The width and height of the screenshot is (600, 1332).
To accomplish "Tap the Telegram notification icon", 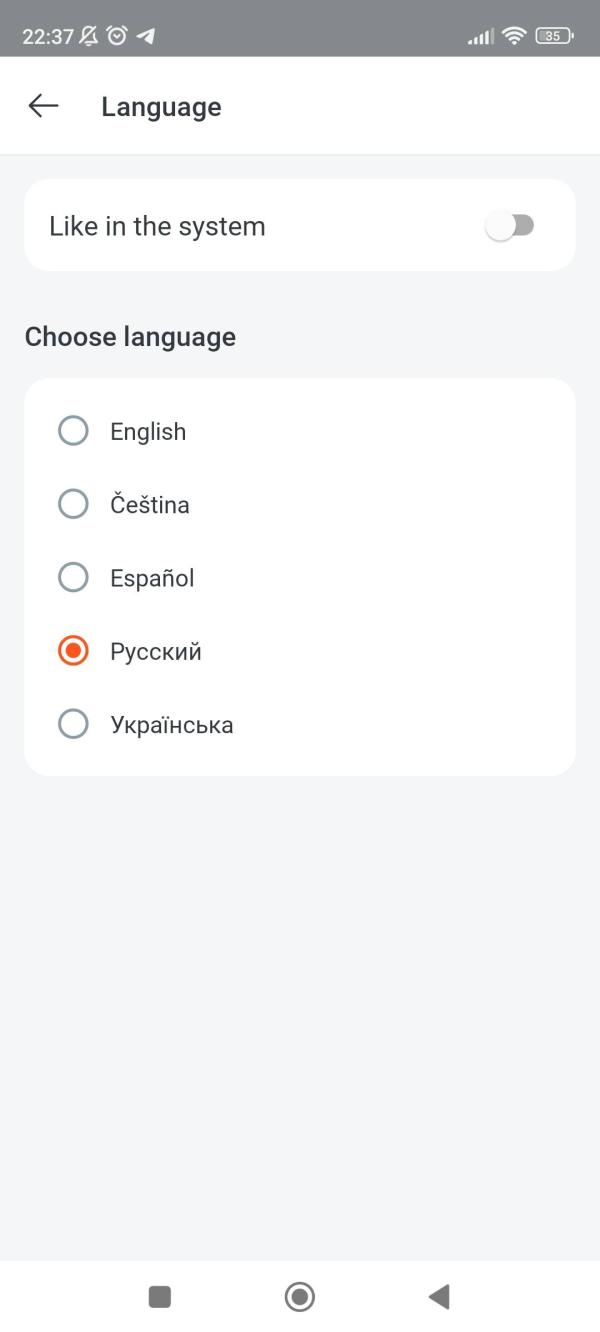I will [146, 36].
